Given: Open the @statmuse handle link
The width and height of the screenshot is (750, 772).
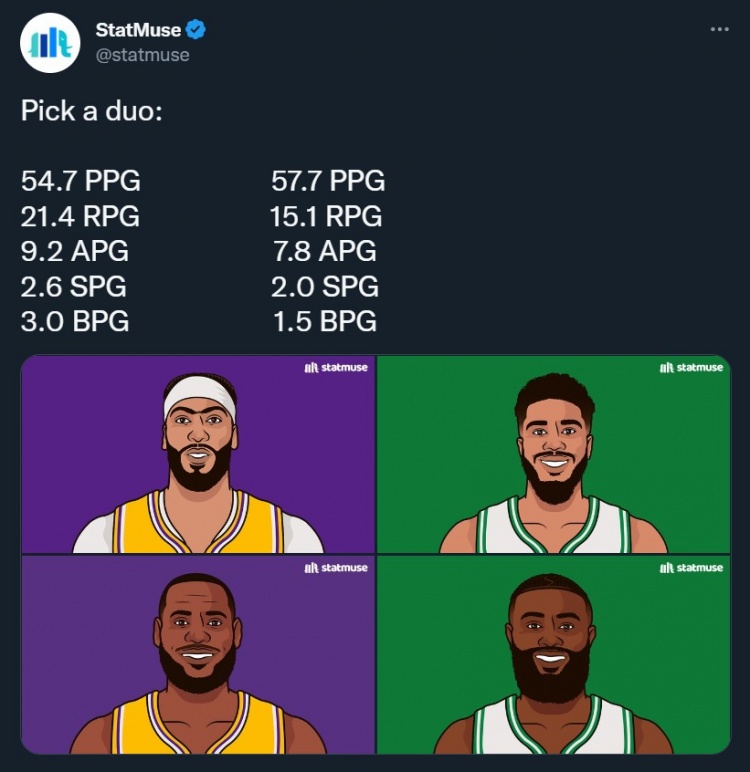Looking at the screenshot, I should (x=142, y=55).
